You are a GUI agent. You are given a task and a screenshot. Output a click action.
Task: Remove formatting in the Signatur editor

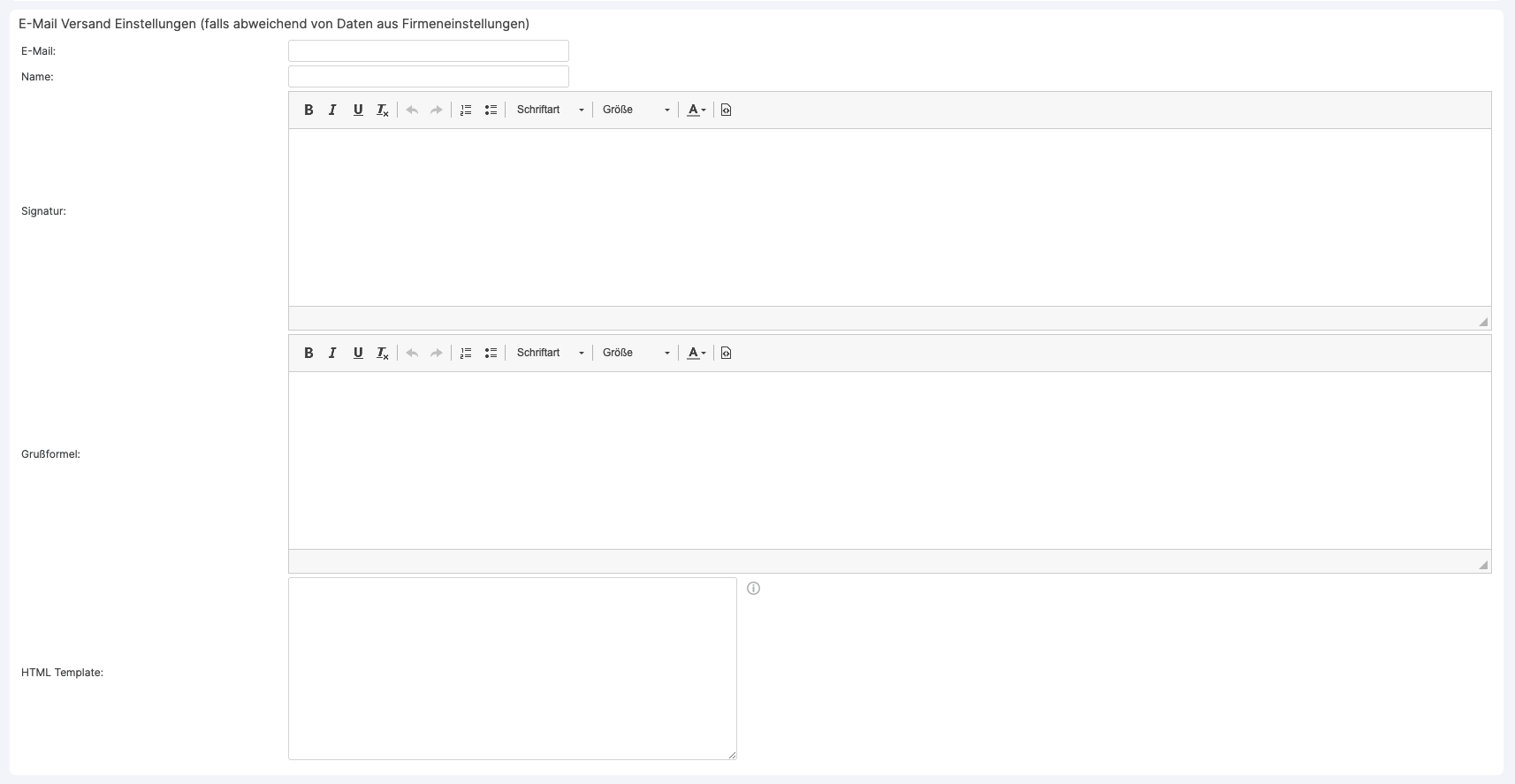383,110
